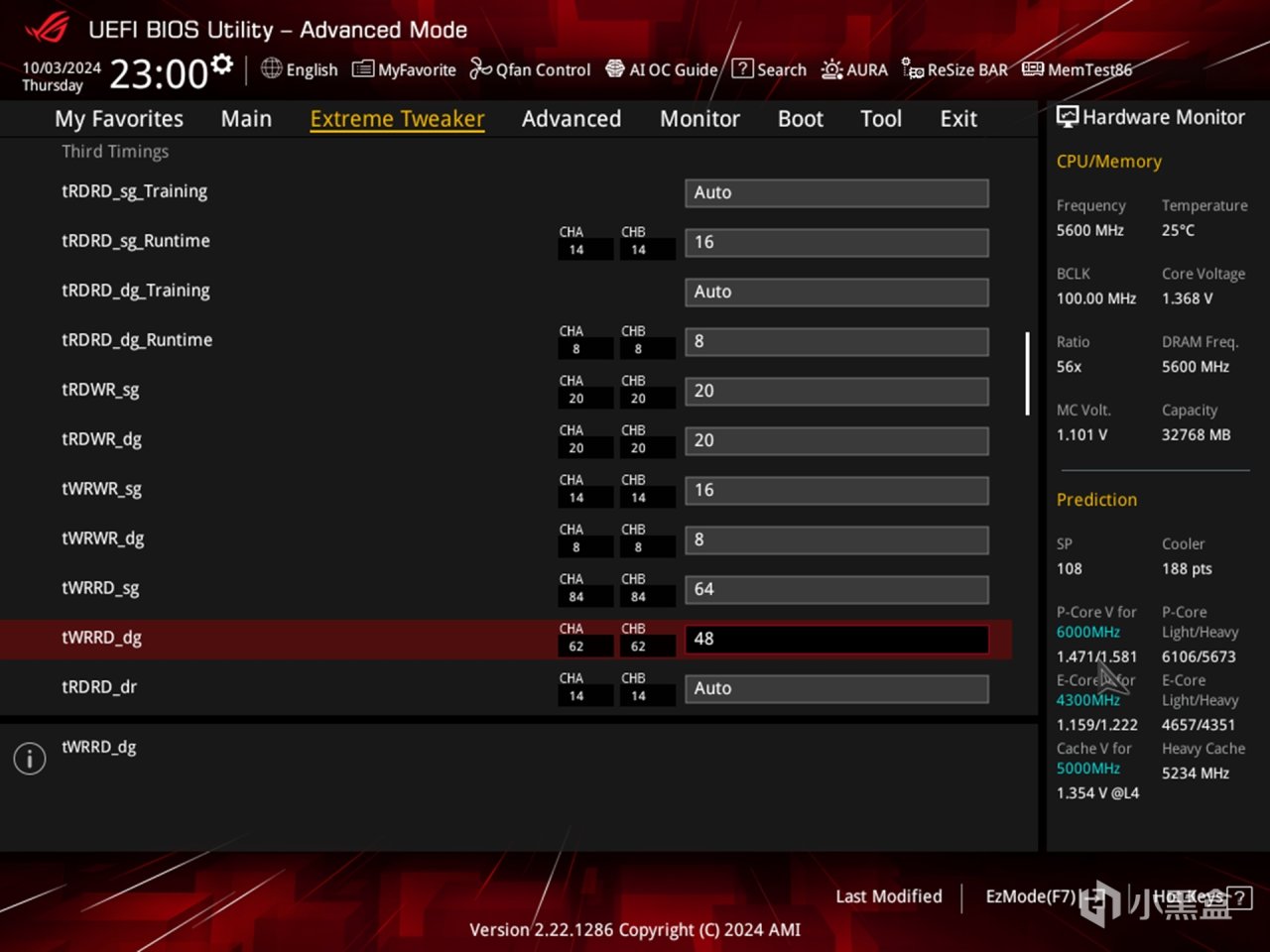Click the Hot Keys question-mark icon
This screenshot has width=1270, height=952.
pyautogui.click(x=1239, y=897)
